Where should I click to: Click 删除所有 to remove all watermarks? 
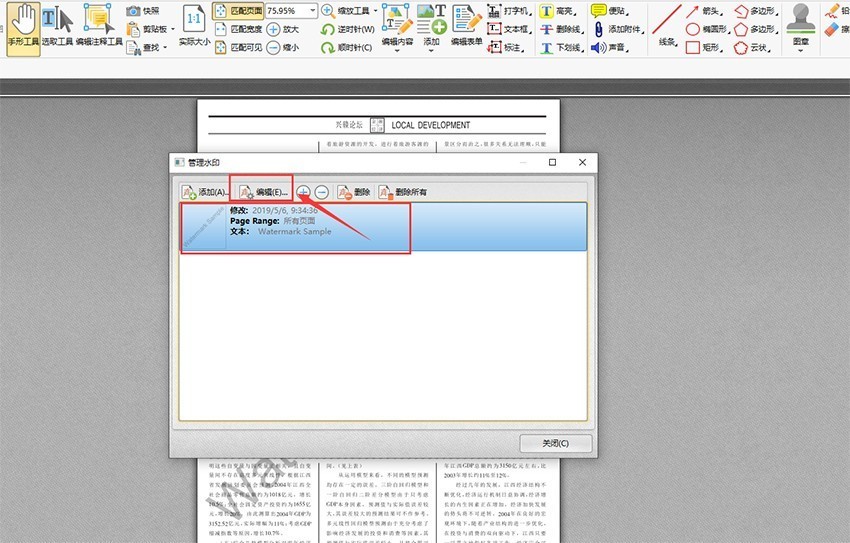pyautogui.click(x=402, y=192)
